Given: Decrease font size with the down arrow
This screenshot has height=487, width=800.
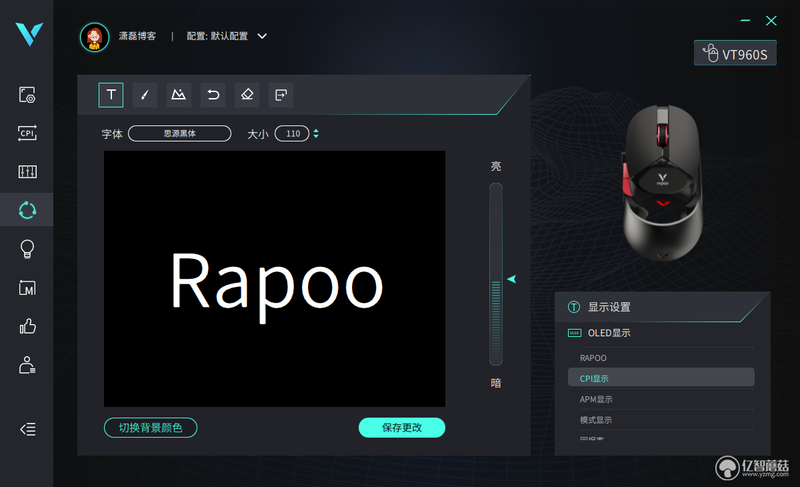Looking at the screenshot, I should coord(316,137).
